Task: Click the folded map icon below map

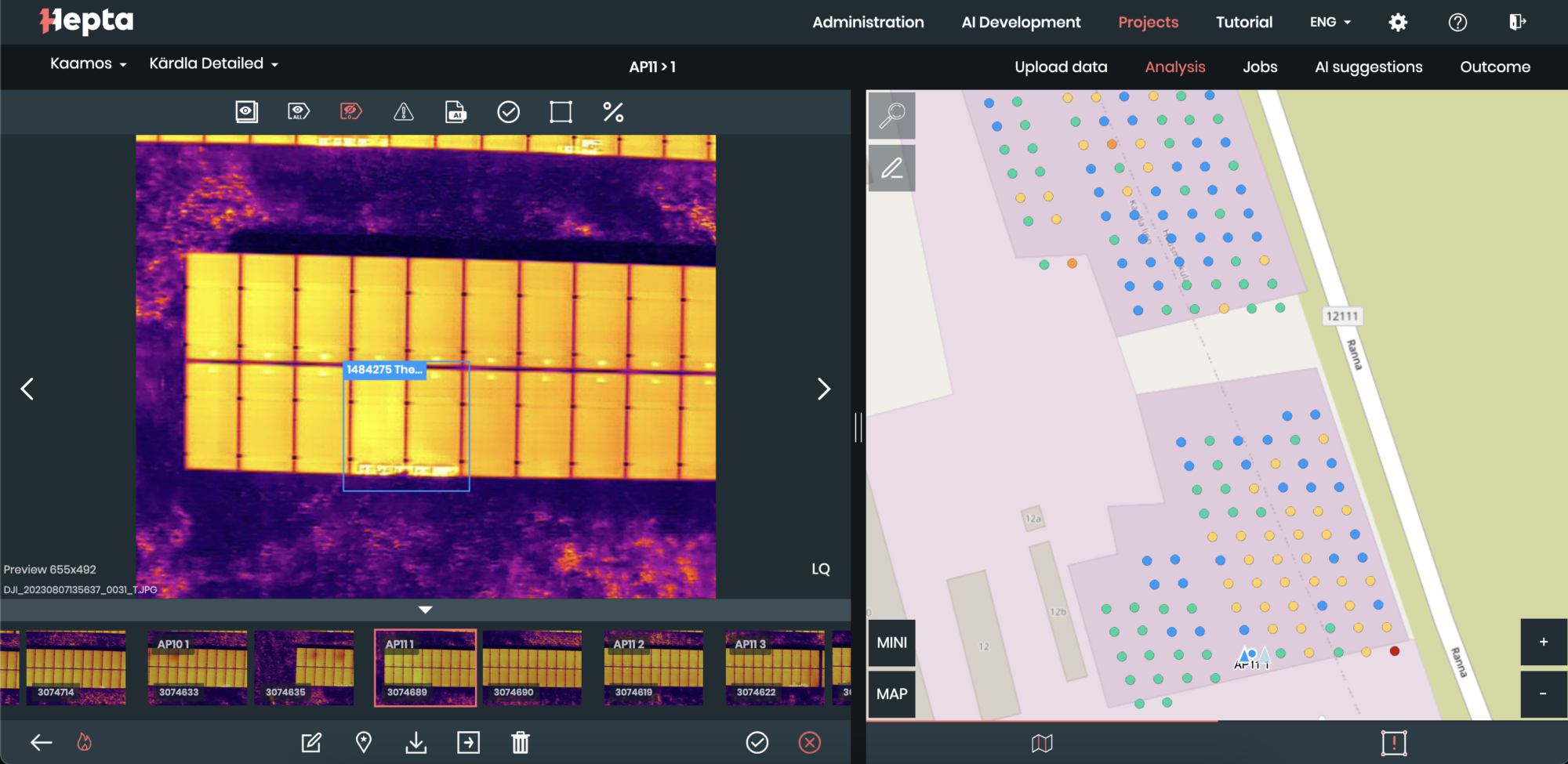Action: [x=1042, y=743]
